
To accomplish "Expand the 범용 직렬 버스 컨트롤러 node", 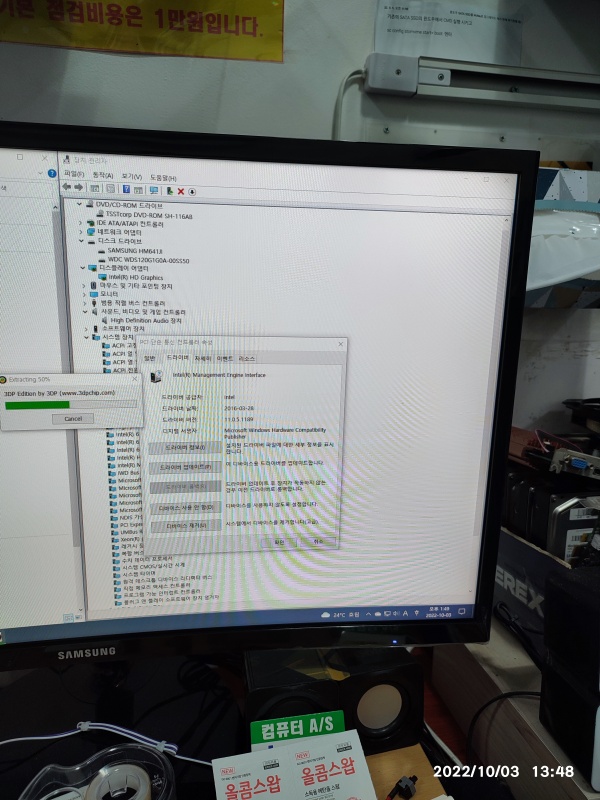I will pos(85,303).
